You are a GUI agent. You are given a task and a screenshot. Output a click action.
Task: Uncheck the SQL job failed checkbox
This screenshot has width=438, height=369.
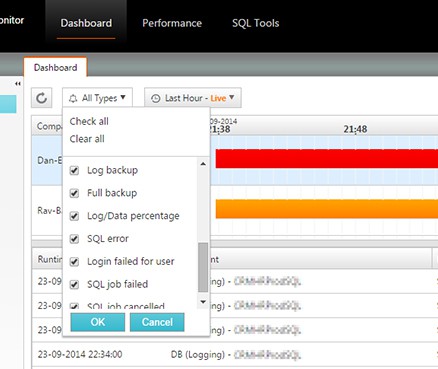(74, 284)
